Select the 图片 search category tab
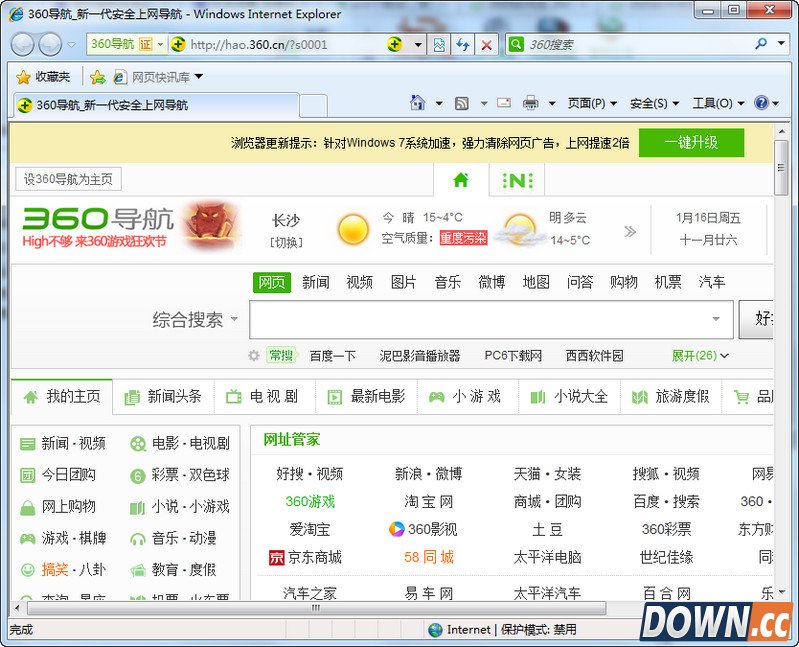 click(x=404, y=282)
